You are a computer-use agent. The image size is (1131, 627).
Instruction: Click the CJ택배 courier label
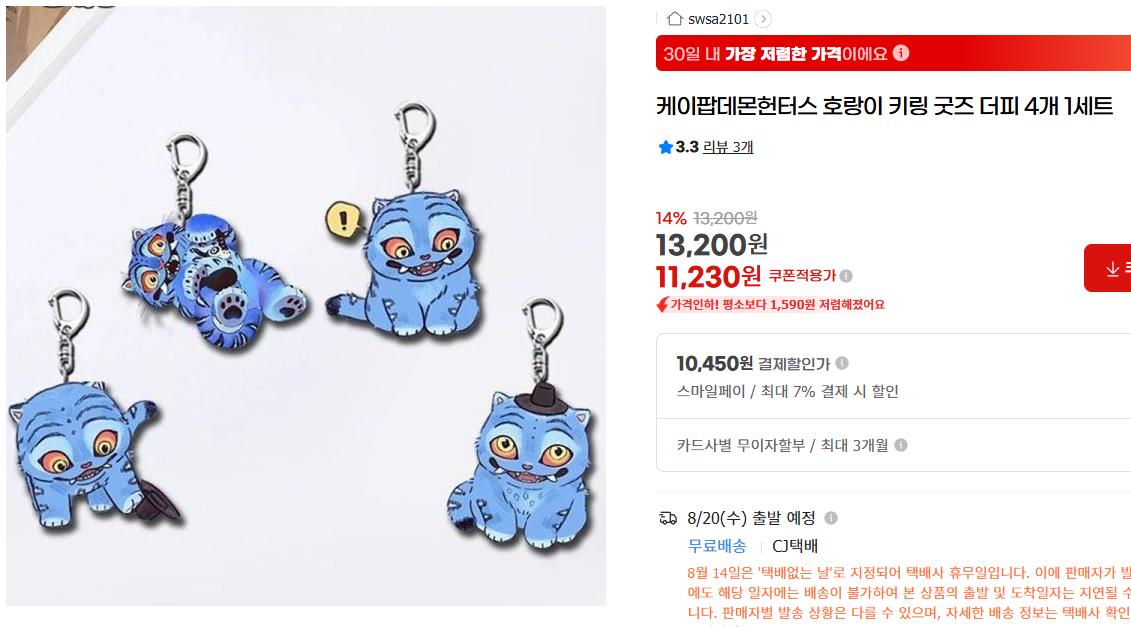(x=795, y=546)
